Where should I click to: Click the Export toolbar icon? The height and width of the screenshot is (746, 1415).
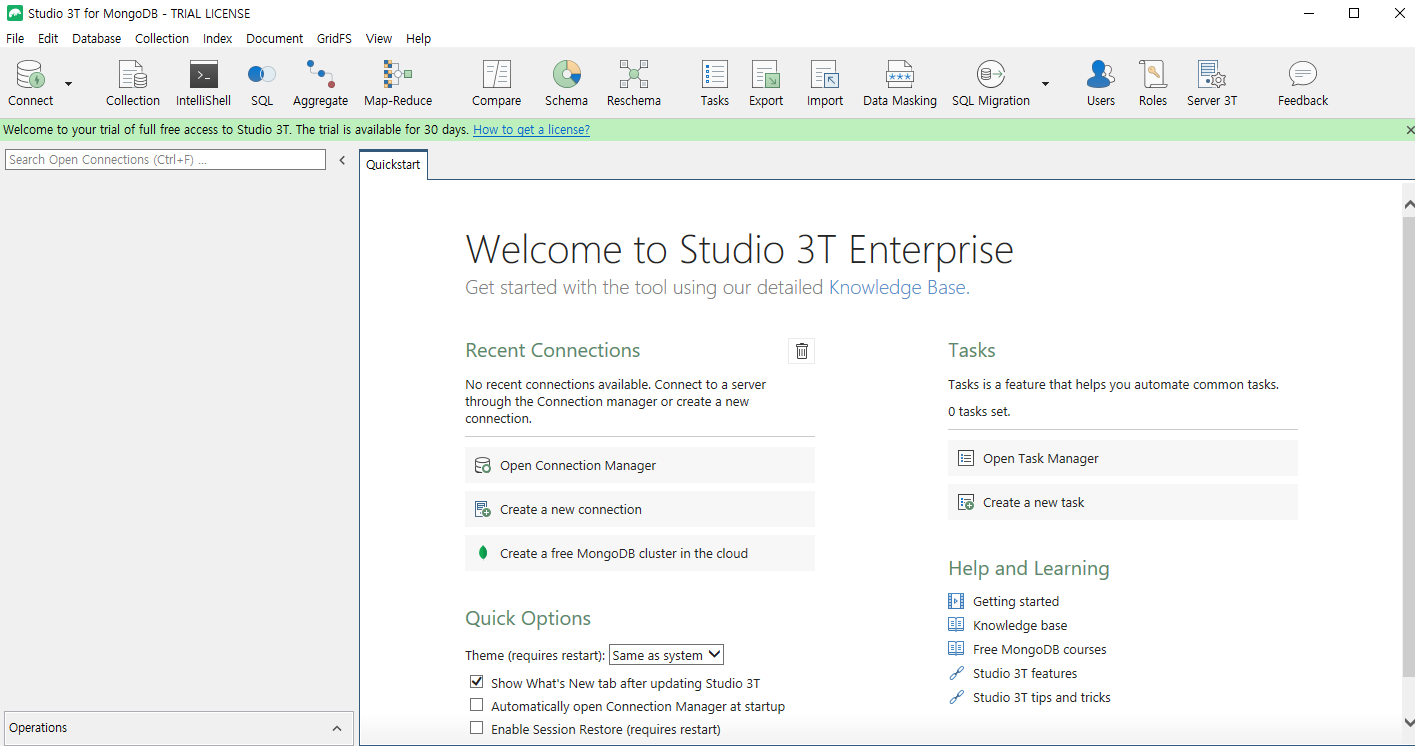click(x=766, y=83)
